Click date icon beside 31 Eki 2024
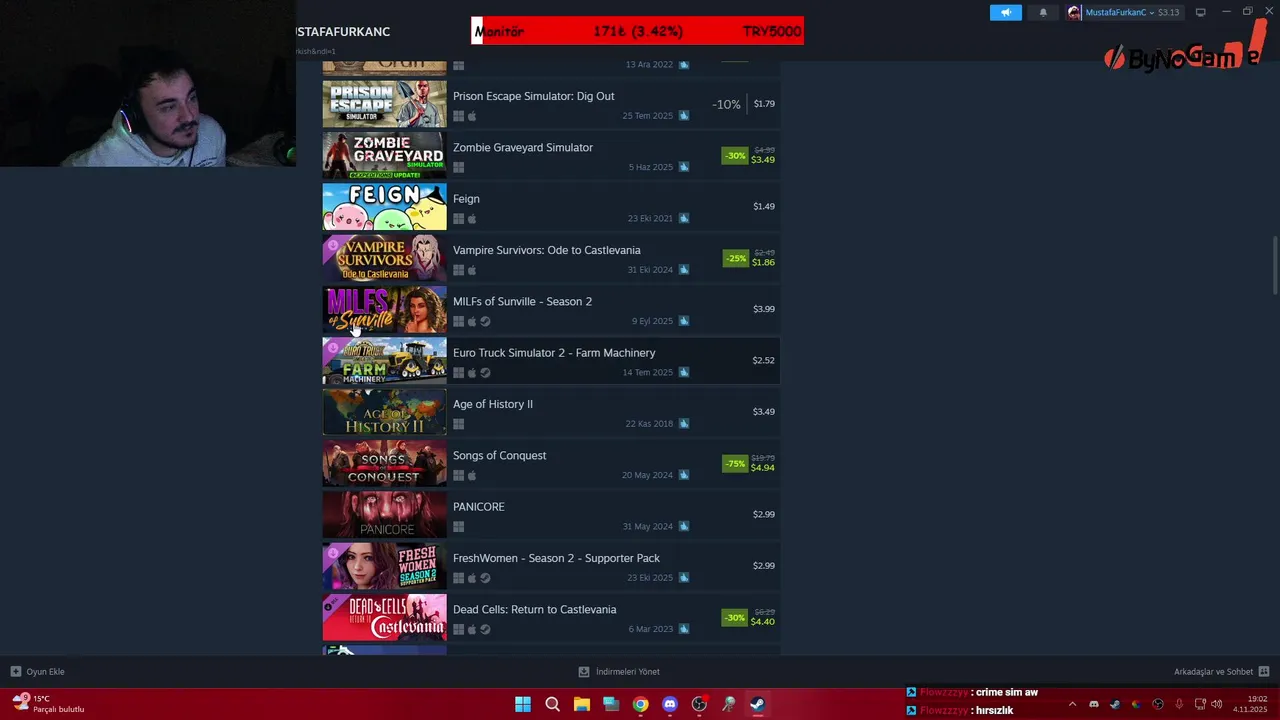This screenshot has height=720, width=1280. coord(684,270)
